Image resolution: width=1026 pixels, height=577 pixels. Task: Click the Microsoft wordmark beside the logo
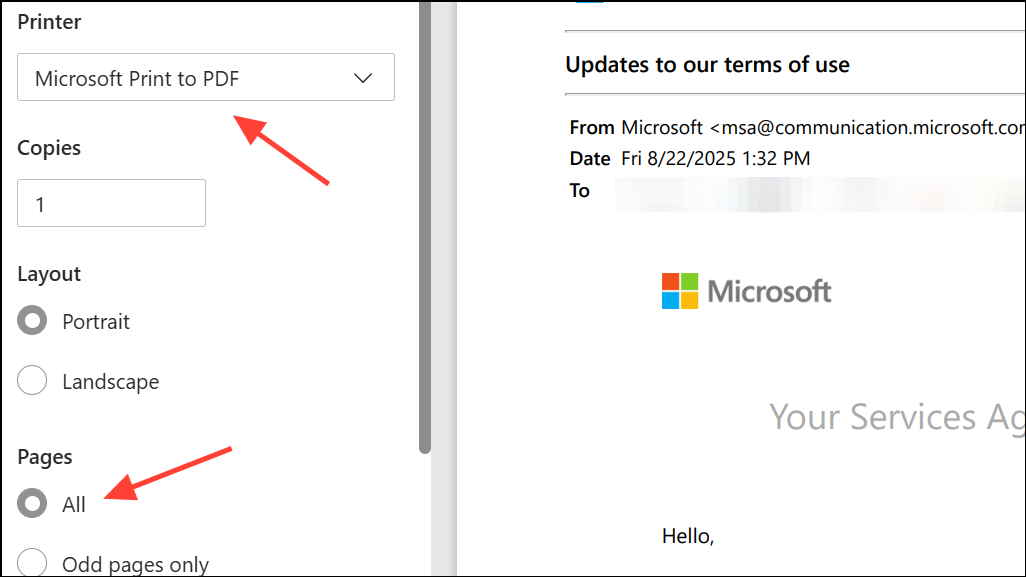click(x=769, y=291)
